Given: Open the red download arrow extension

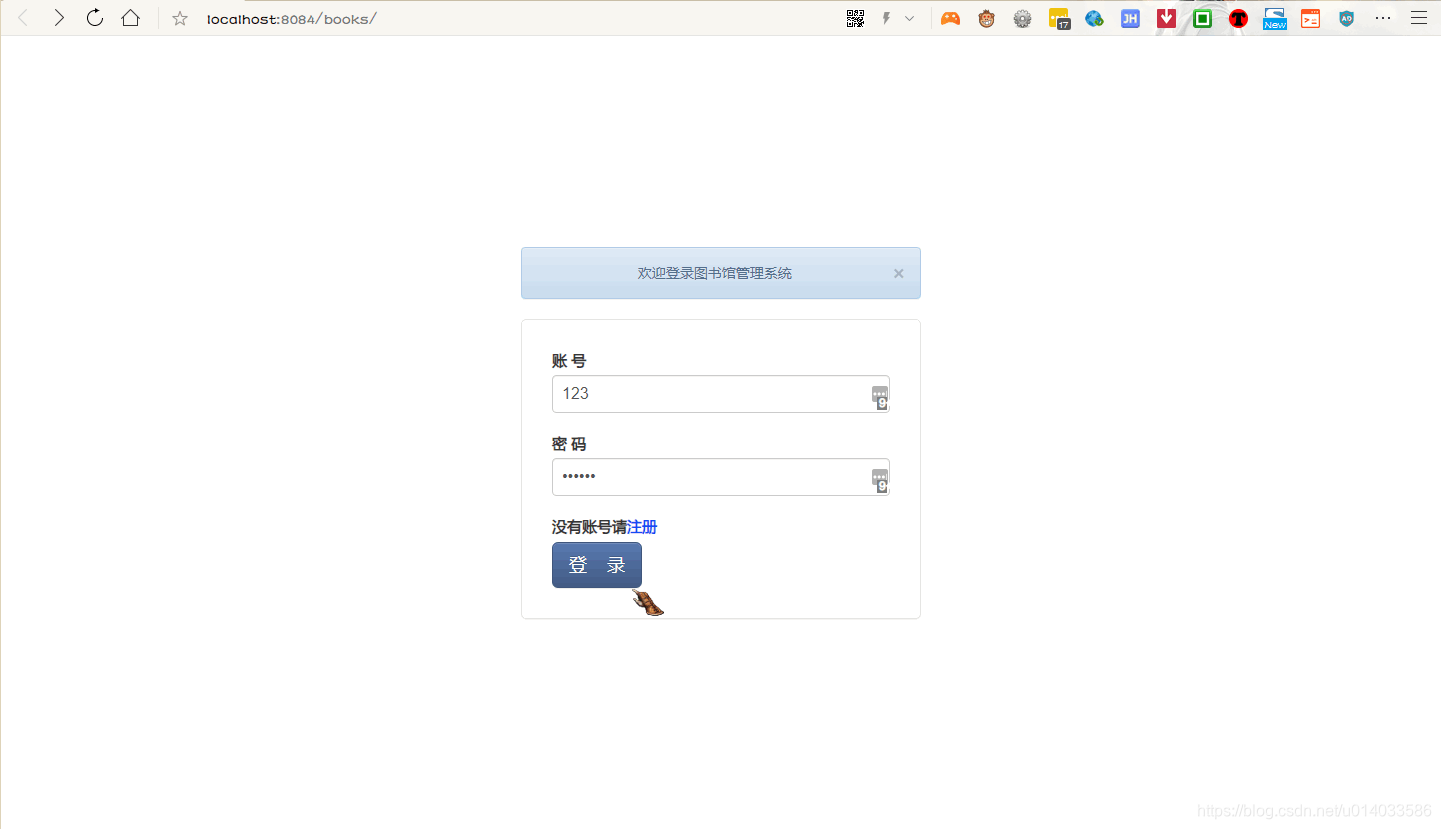Looking at the screenshot, I should point(1166,18).
